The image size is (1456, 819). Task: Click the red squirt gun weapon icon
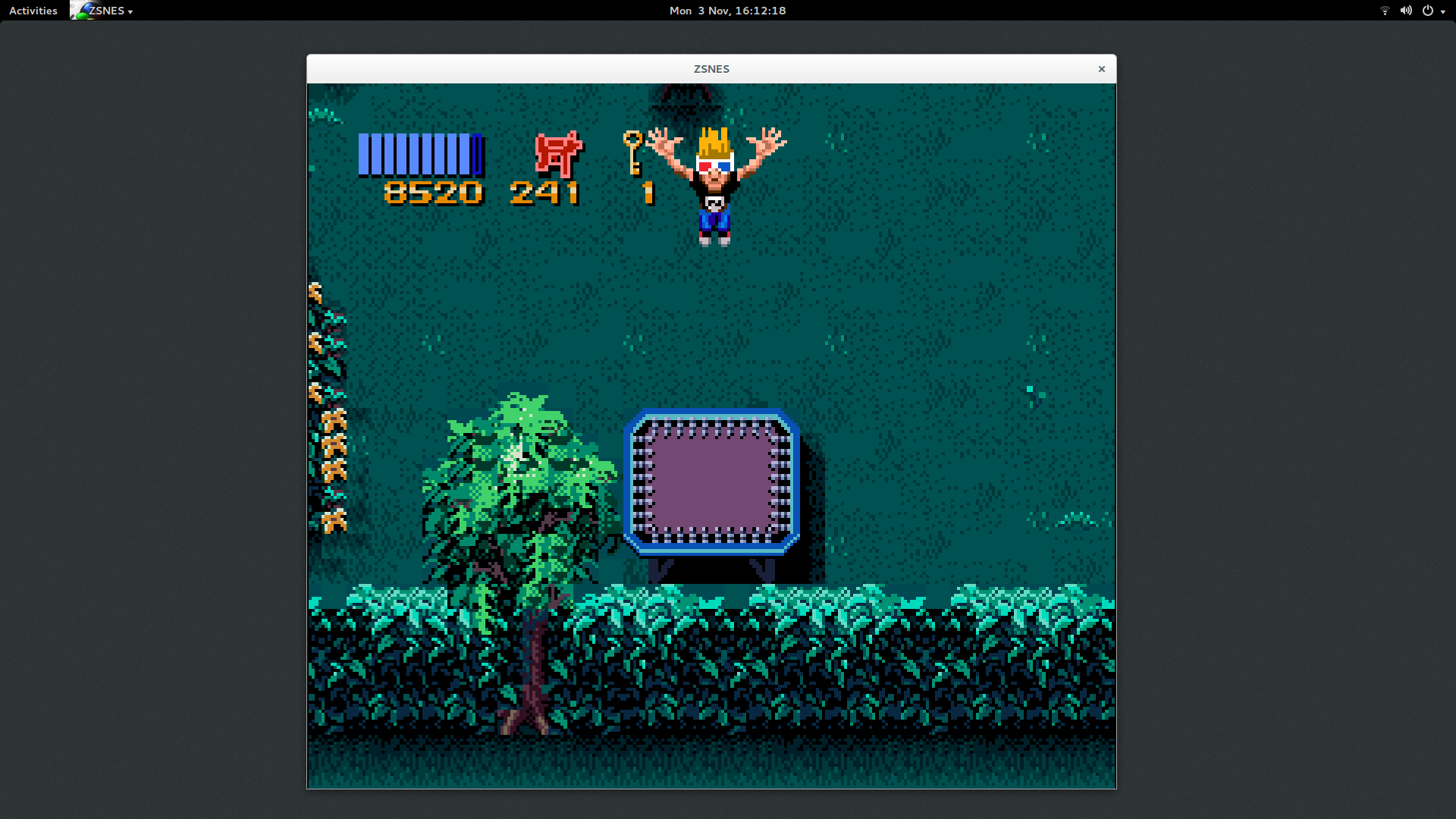(x=558, y=152)
